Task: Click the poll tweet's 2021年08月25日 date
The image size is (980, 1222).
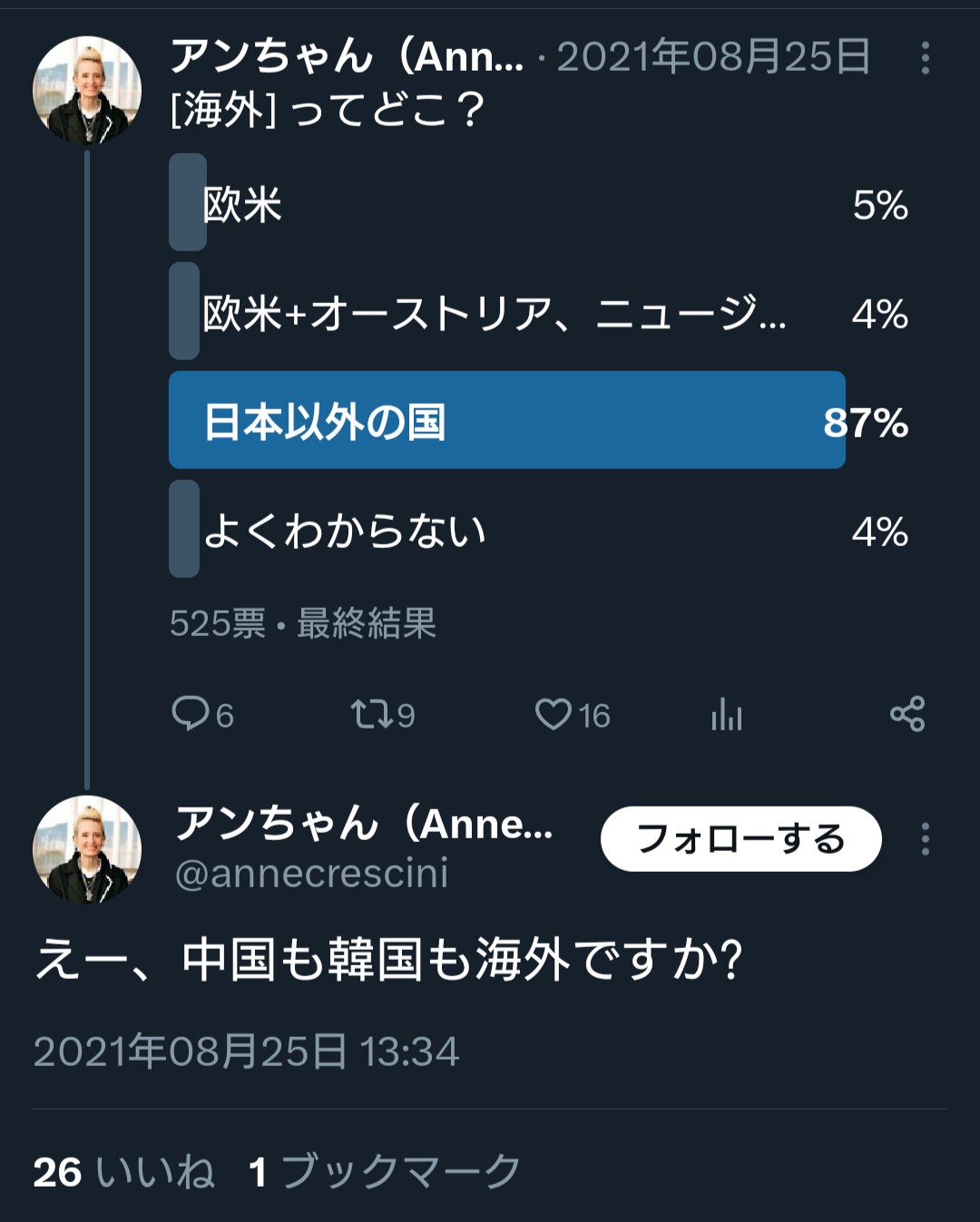Action: [713, 57]
